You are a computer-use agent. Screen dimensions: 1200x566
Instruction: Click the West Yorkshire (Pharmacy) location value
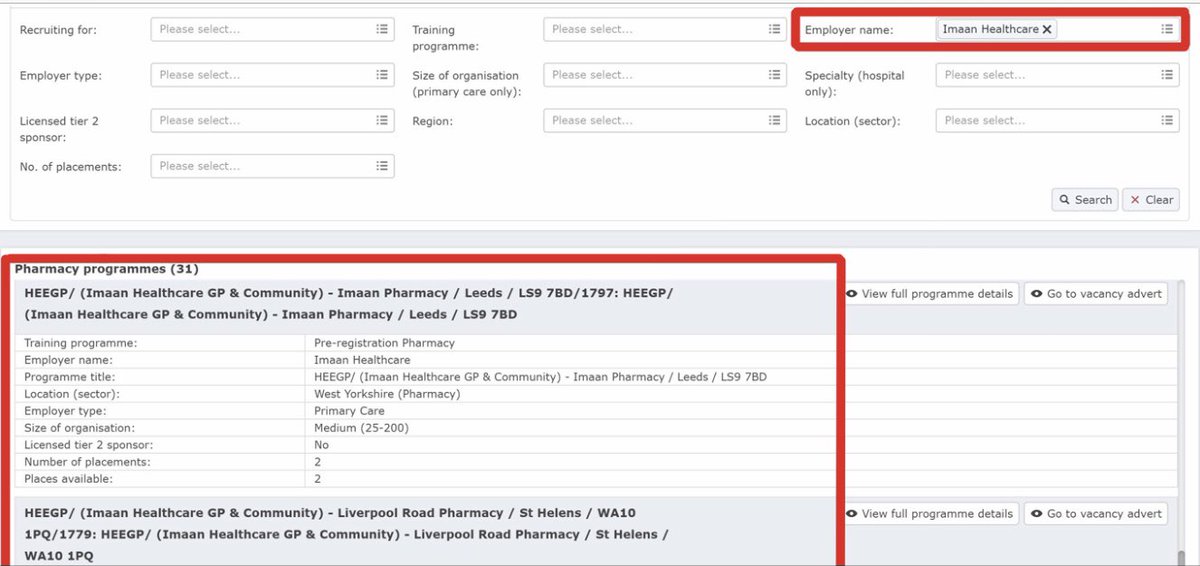[x=387, y=394]
